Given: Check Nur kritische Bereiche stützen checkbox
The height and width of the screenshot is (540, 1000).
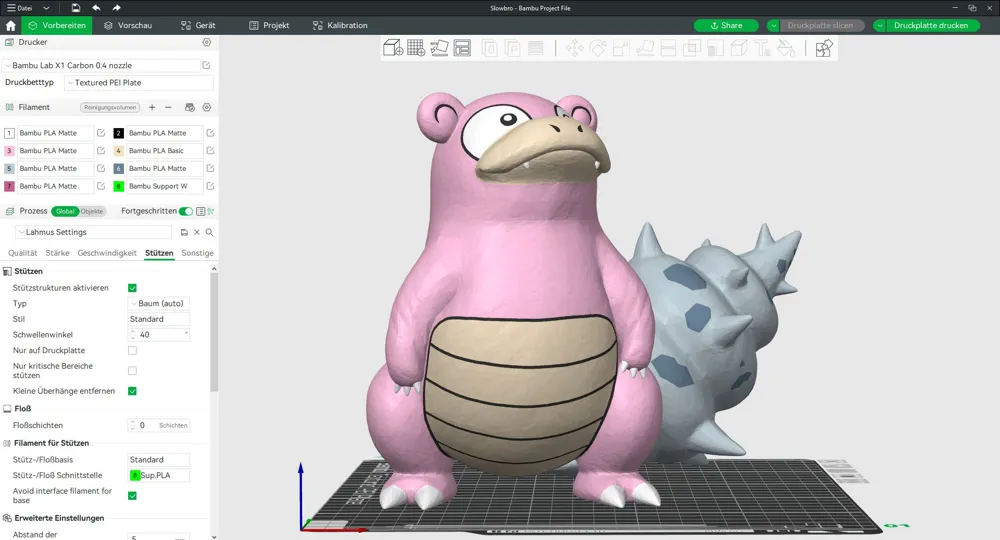Looking at the screenshot, I should click(132, 370).
